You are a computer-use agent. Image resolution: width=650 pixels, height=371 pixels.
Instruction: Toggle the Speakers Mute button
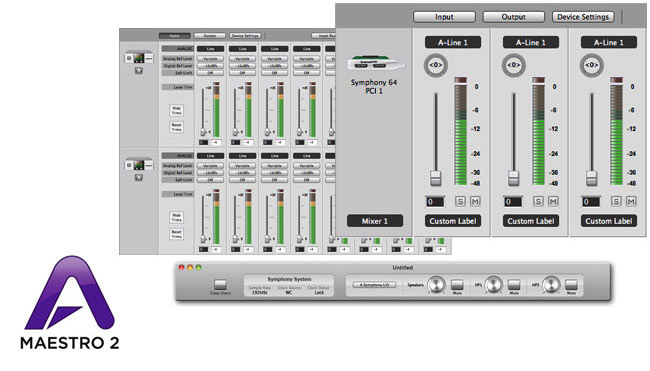click(x=457, y=284)
